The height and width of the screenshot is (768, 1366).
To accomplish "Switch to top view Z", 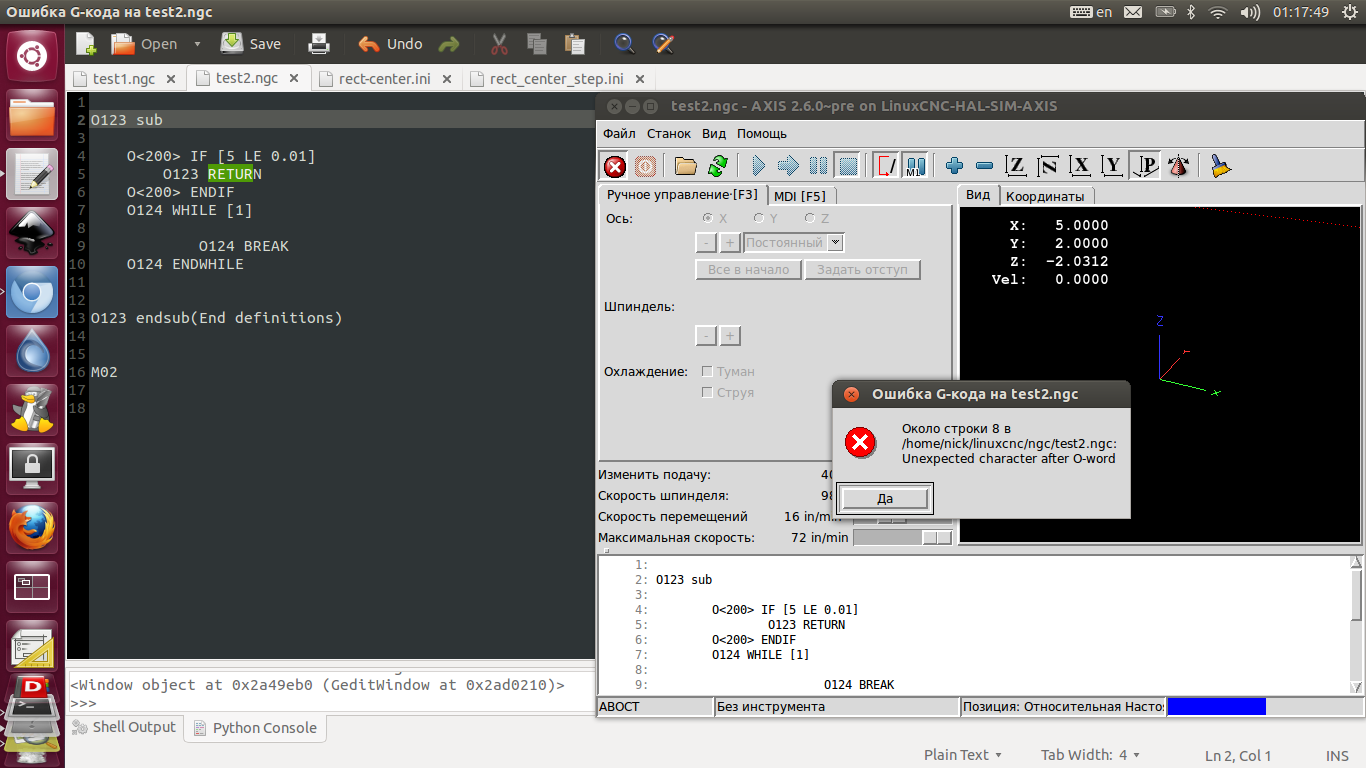I will point(1016,166).
